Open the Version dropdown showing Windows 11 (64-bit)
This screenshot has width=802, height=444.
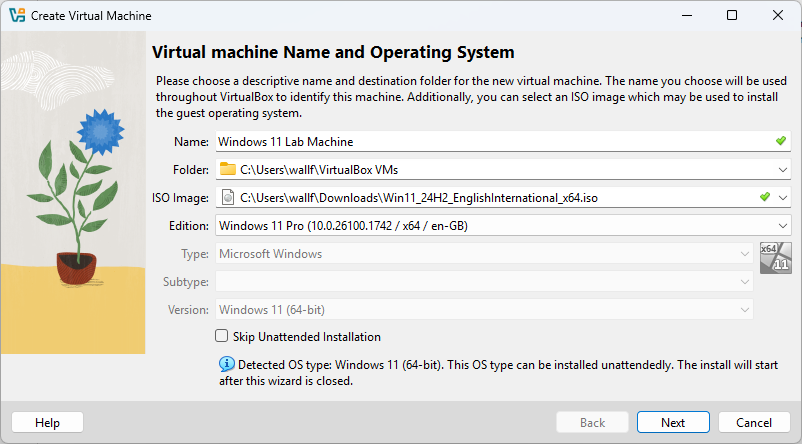pyautogui.click(x=484, y=310)
